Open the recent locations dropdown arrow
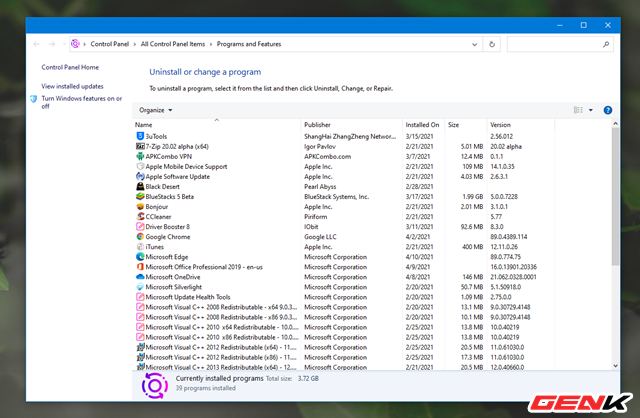This screenshot has width=640, height=418. tap(64, 44)
